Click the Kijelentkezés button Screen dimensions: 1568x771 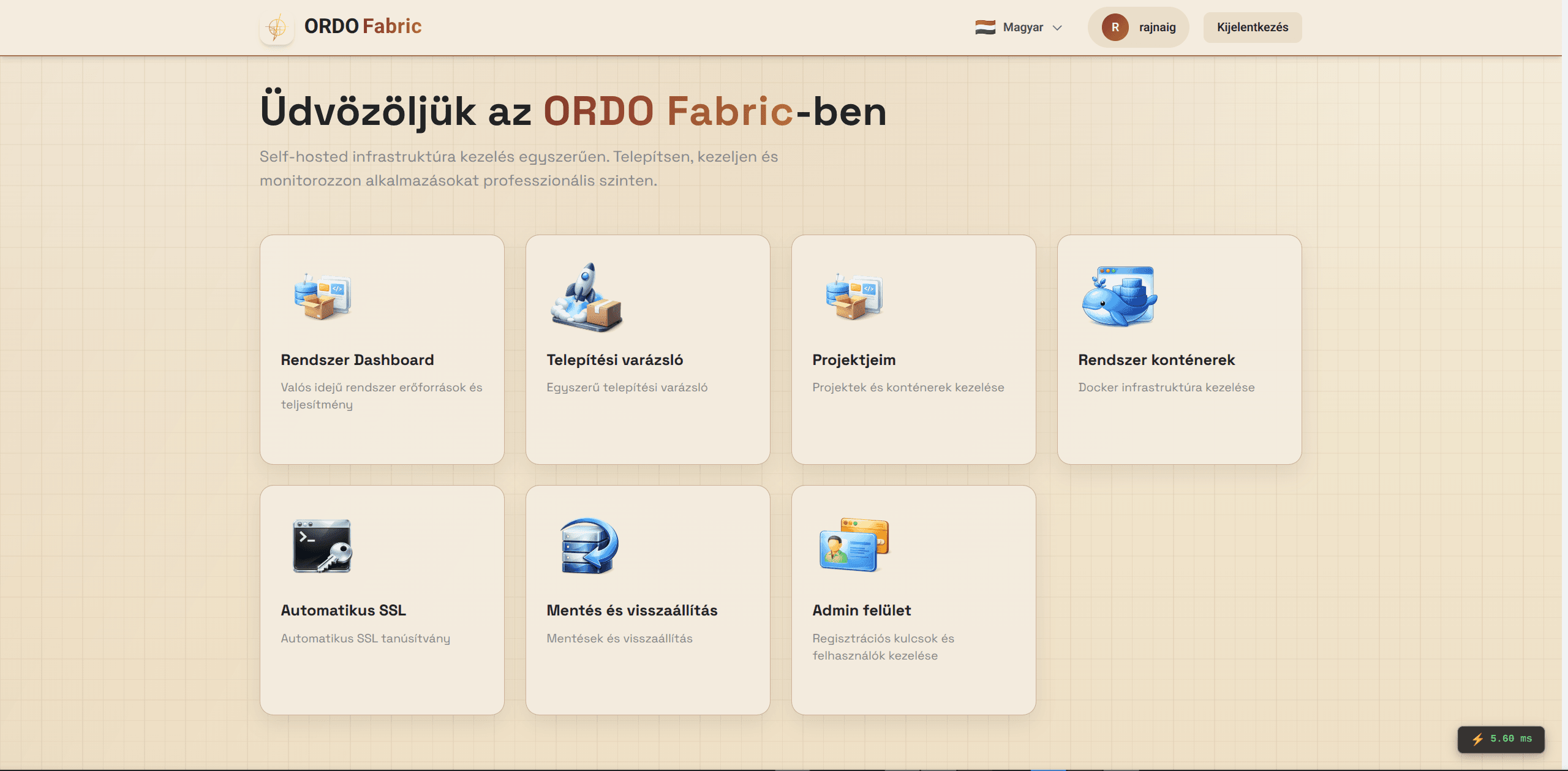pyautogui.click(x=1252, y=26)
